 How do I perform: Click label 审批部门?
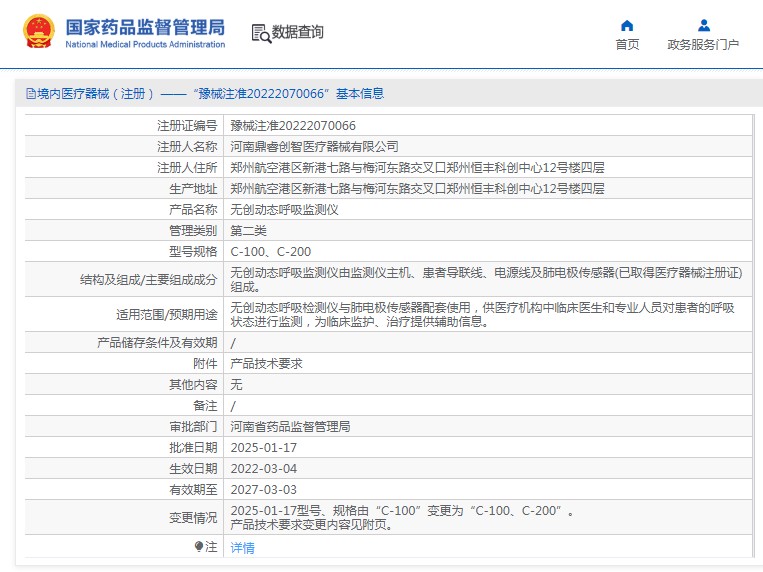[193, 426]
